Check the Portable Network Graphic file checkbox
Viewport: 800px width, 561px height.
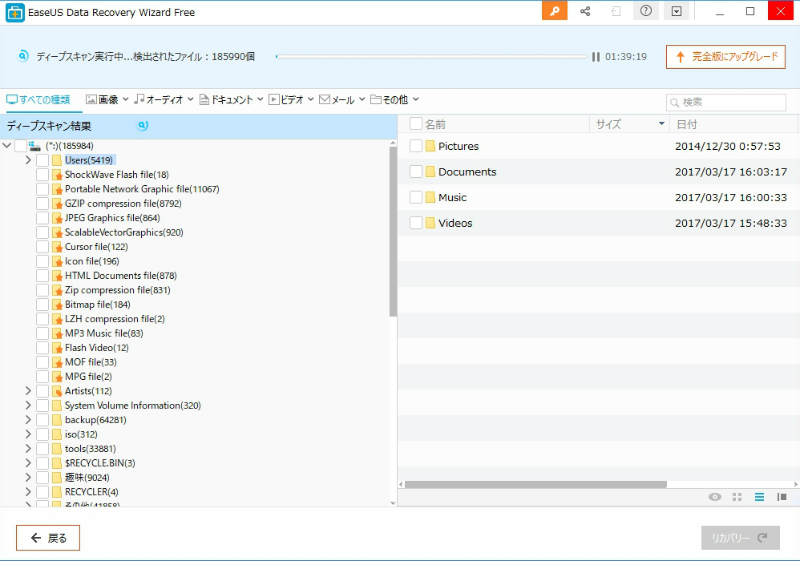pos(43,189)
